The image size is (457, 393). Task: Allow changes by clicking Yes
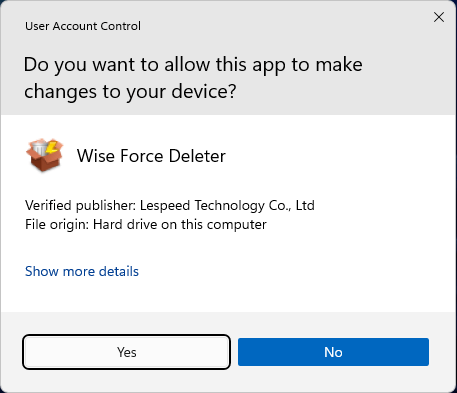point(126,352)
